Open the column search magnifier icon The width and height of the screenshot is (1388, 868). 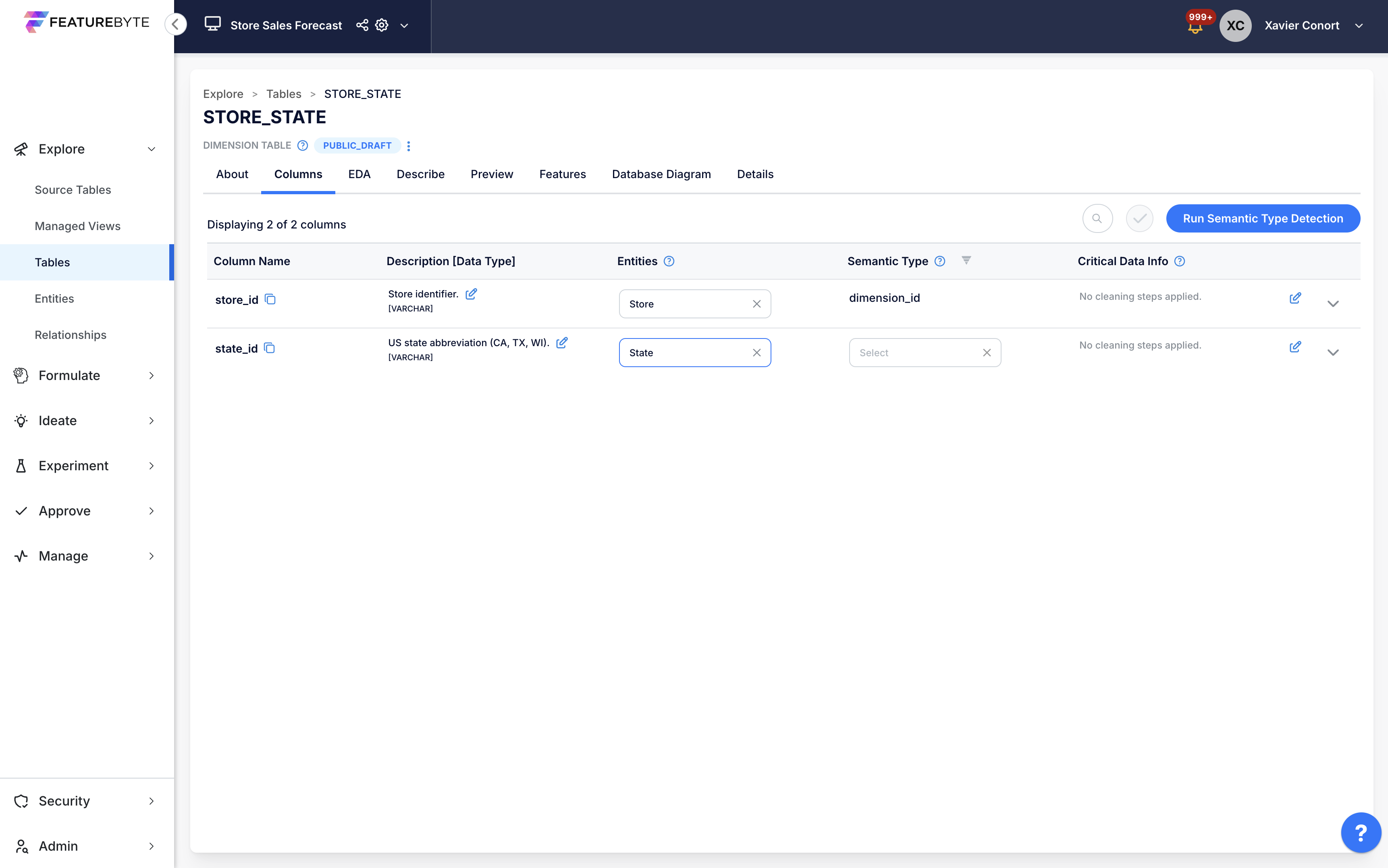pos(1097,218)
